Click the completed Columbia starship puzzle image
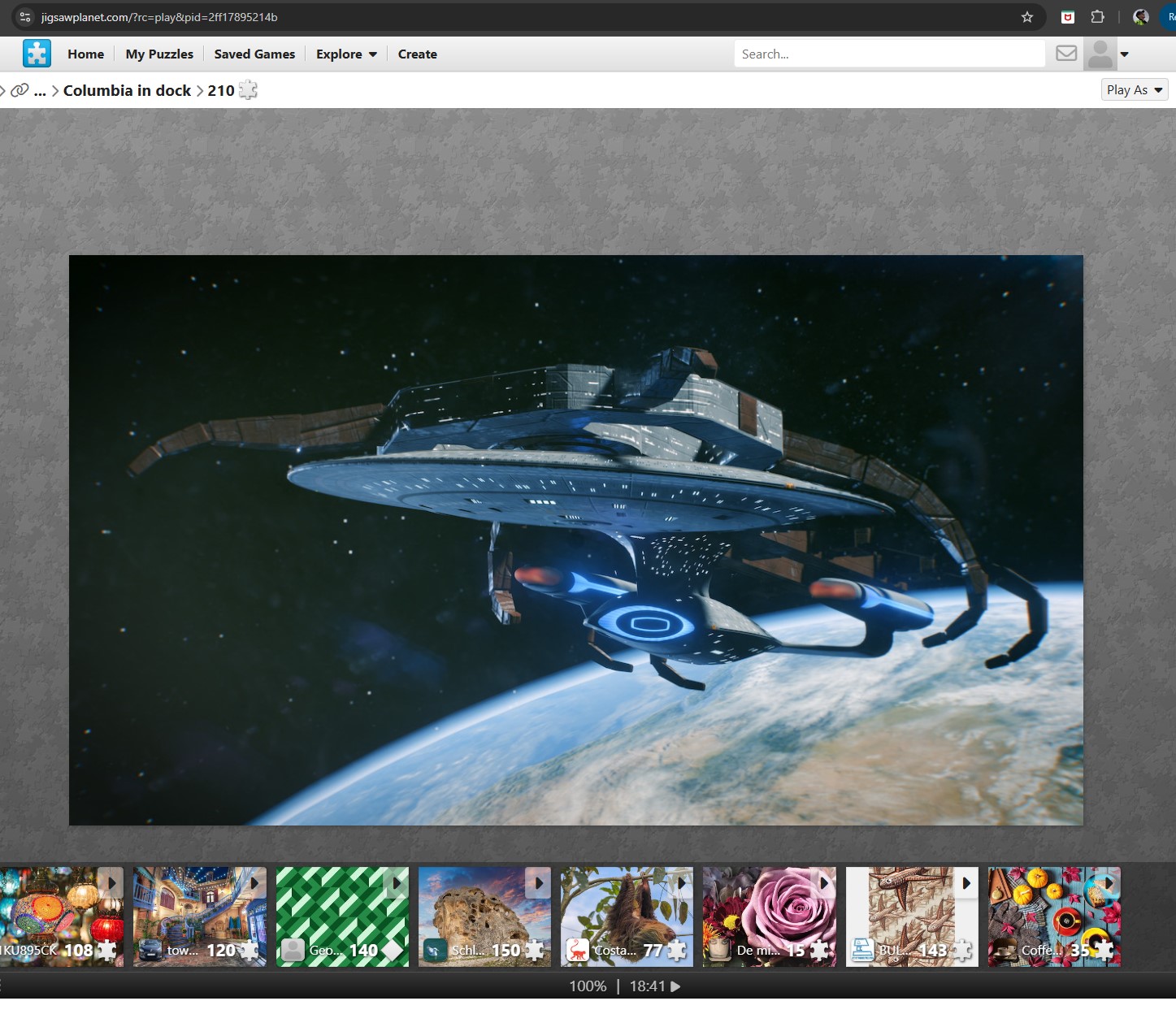The image size is (1176, 1014). [x=576, y=540]
